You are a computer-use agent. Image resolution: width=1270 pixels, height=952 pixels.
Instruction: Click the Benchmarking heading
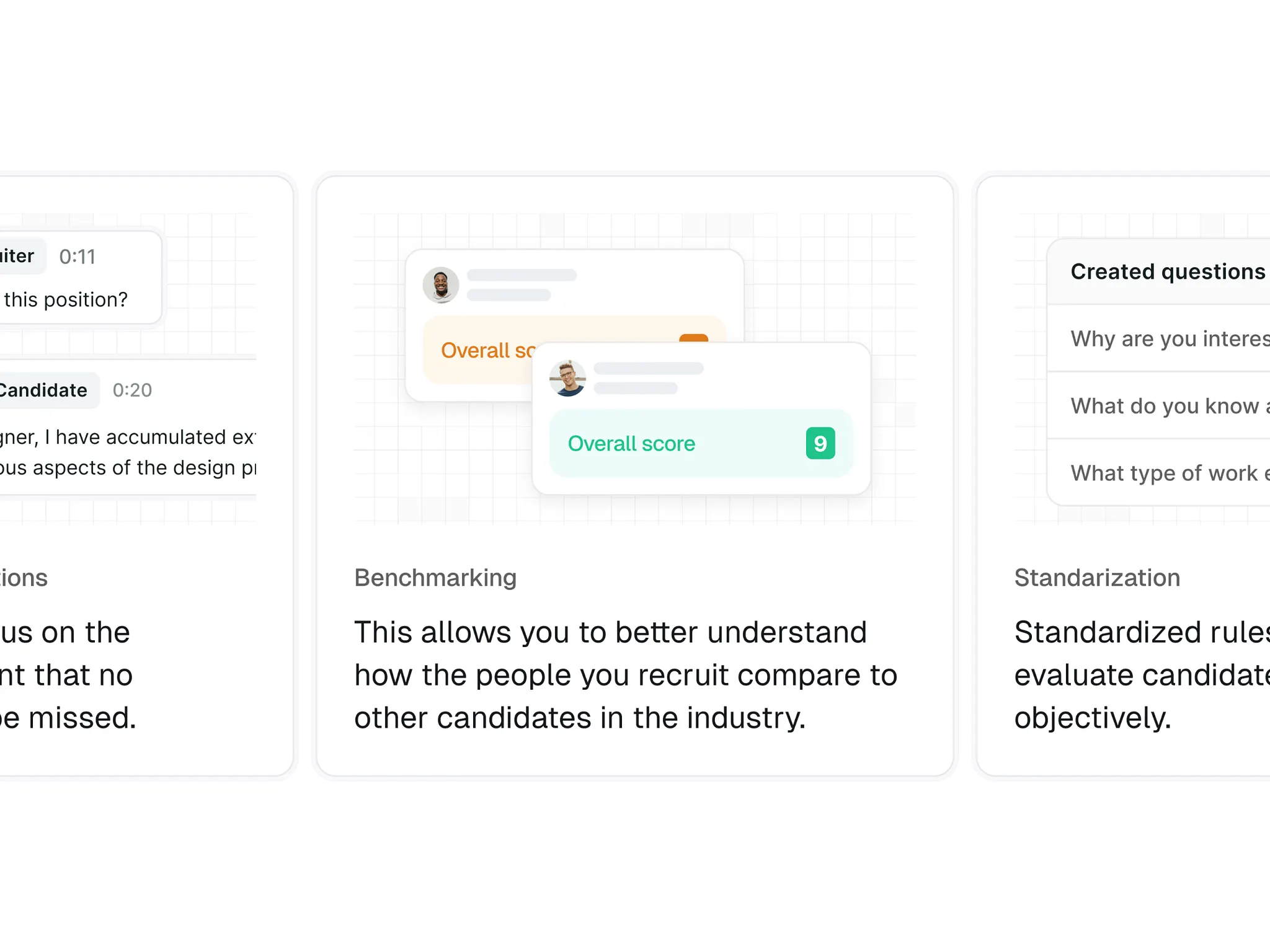[435, 578]
